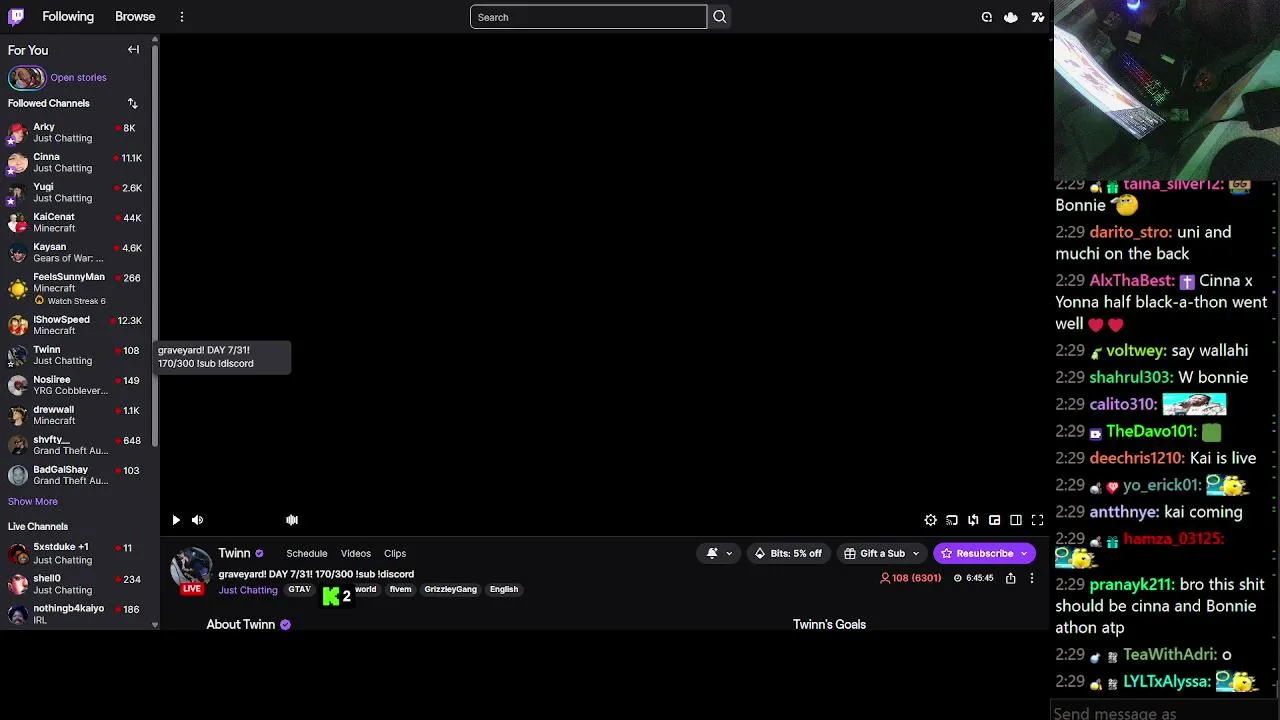This screenshot has width=1280, height=720.
Task: Open shell0 live channel in sidebar
Action: pyautogui.click(x=76, y=584)
